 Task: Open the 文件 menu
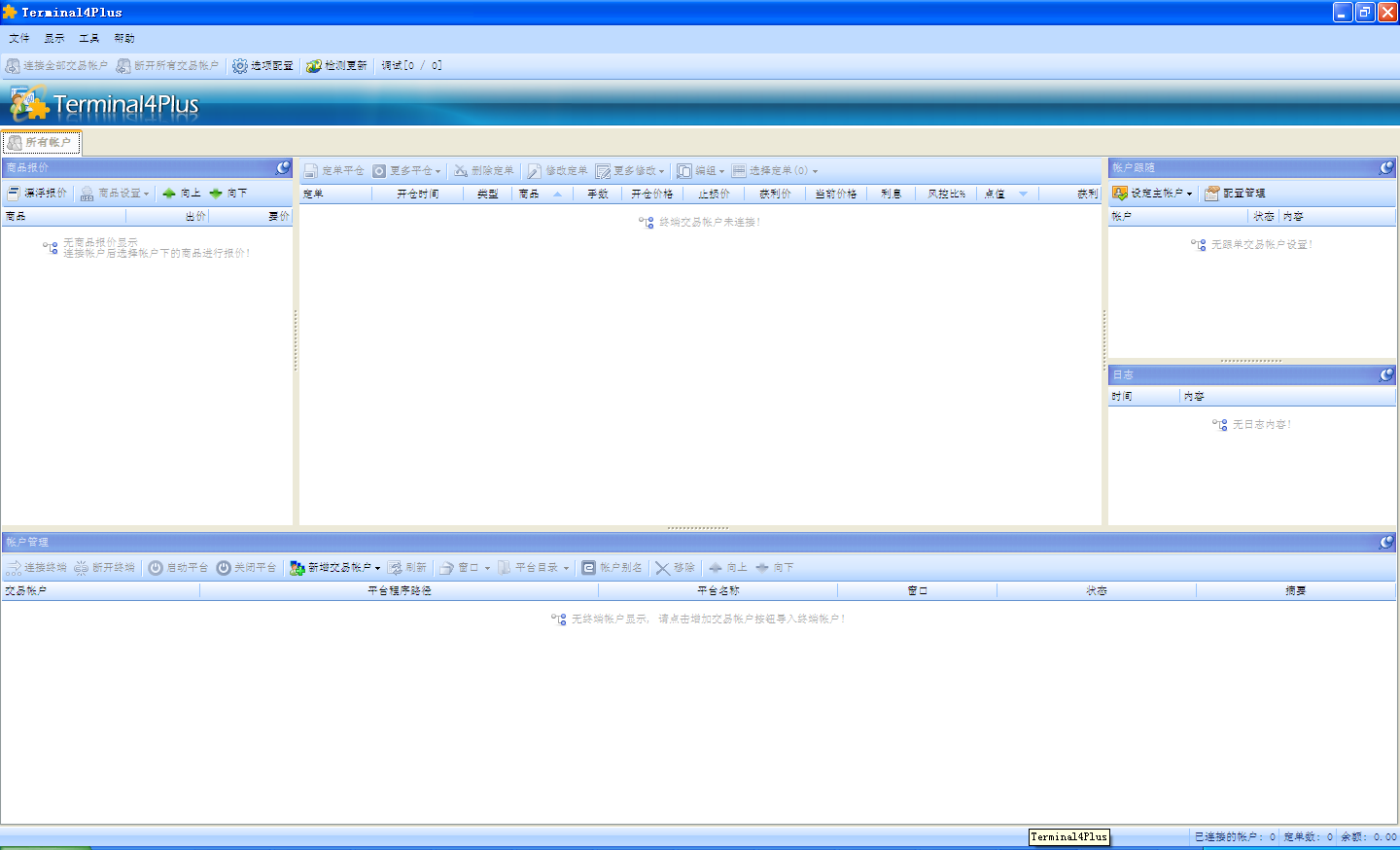tap(19, 39)
